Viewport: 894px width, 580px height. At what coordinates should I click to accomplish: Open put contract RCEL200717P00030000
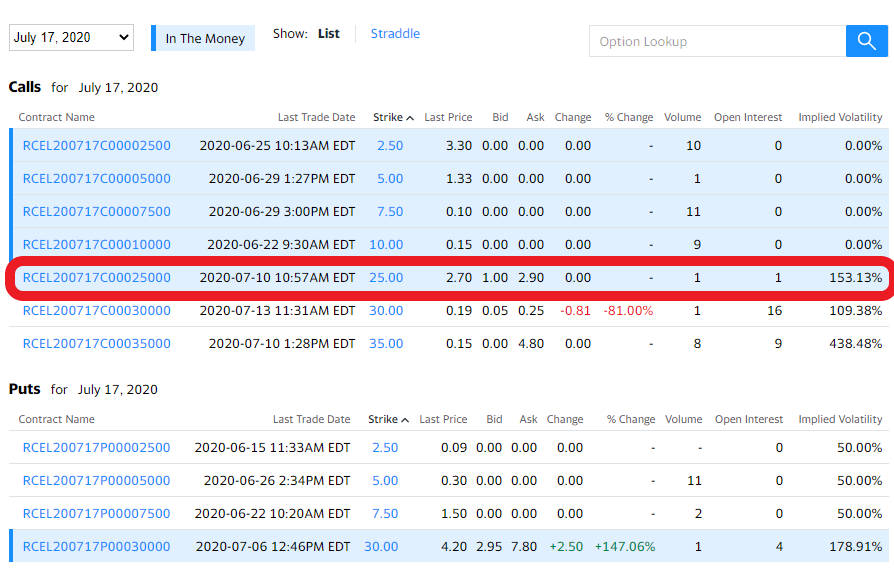(x=97, y=546)
